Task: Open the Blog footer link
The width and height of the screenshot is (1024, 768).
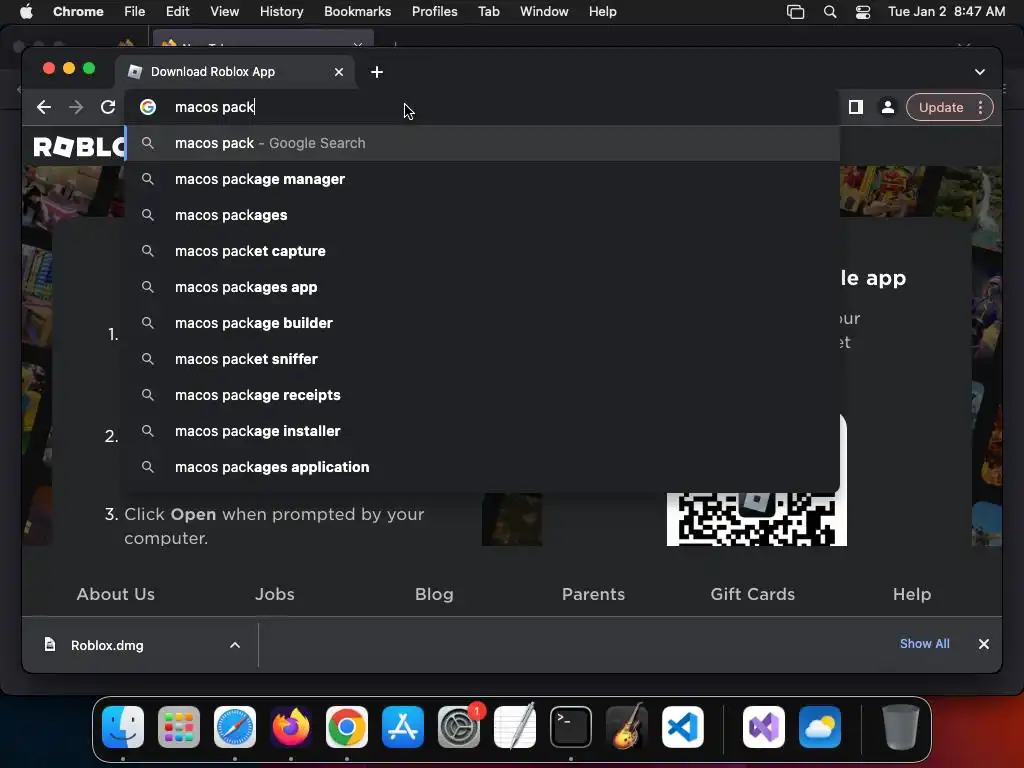Action: (434, 594)
